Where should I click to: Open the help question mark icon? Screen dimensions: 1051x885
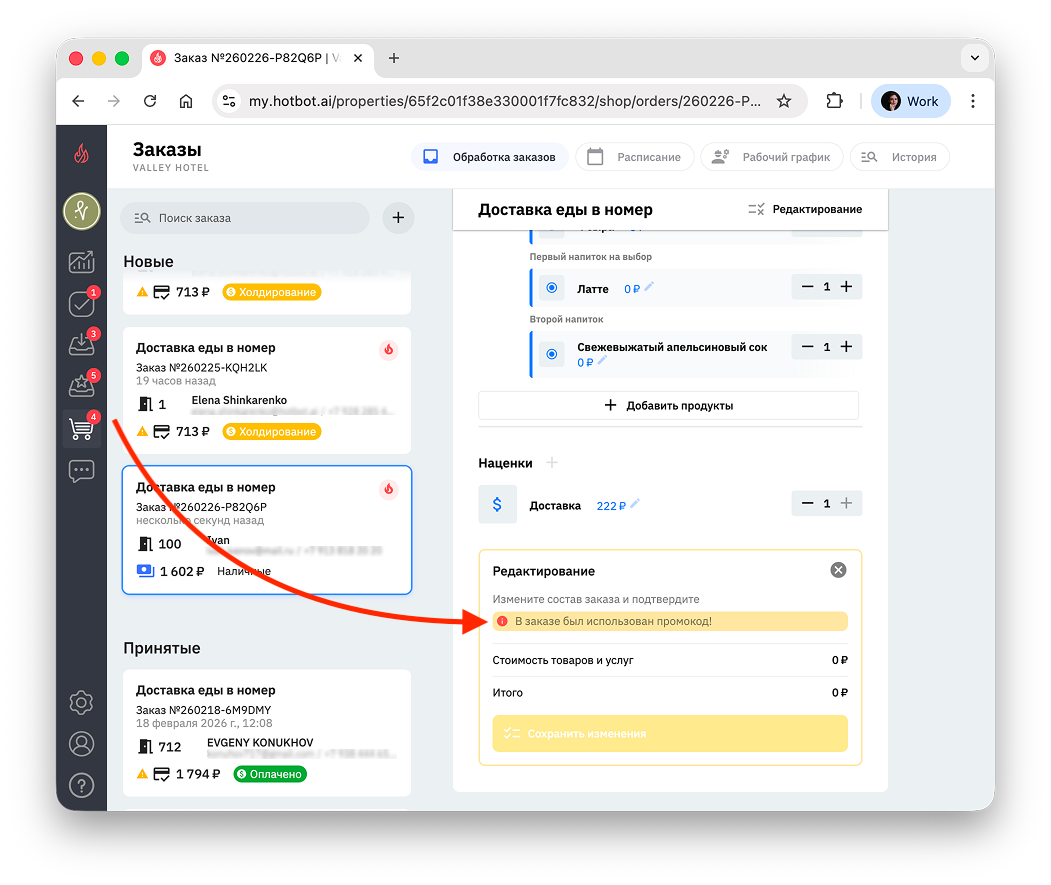coord(81,785)
